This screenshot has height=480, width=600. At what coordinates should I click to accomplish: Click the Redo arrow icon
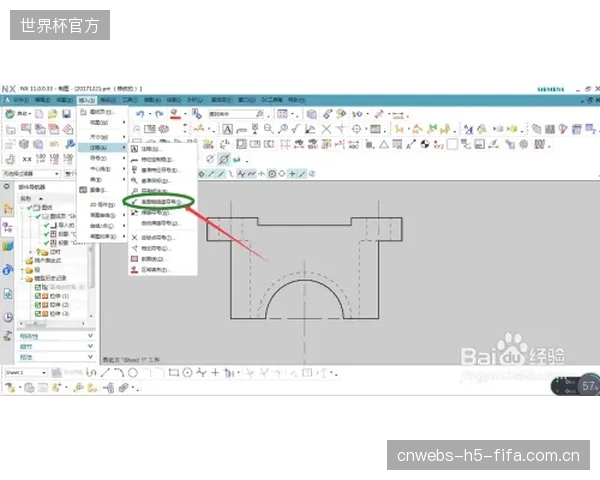159,114
